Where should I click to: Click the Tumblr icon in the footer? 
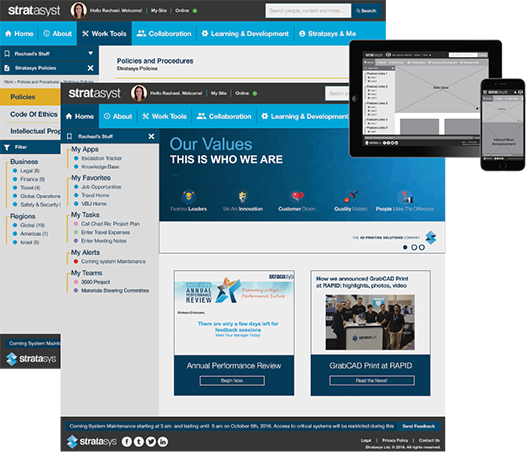(139, 442)
